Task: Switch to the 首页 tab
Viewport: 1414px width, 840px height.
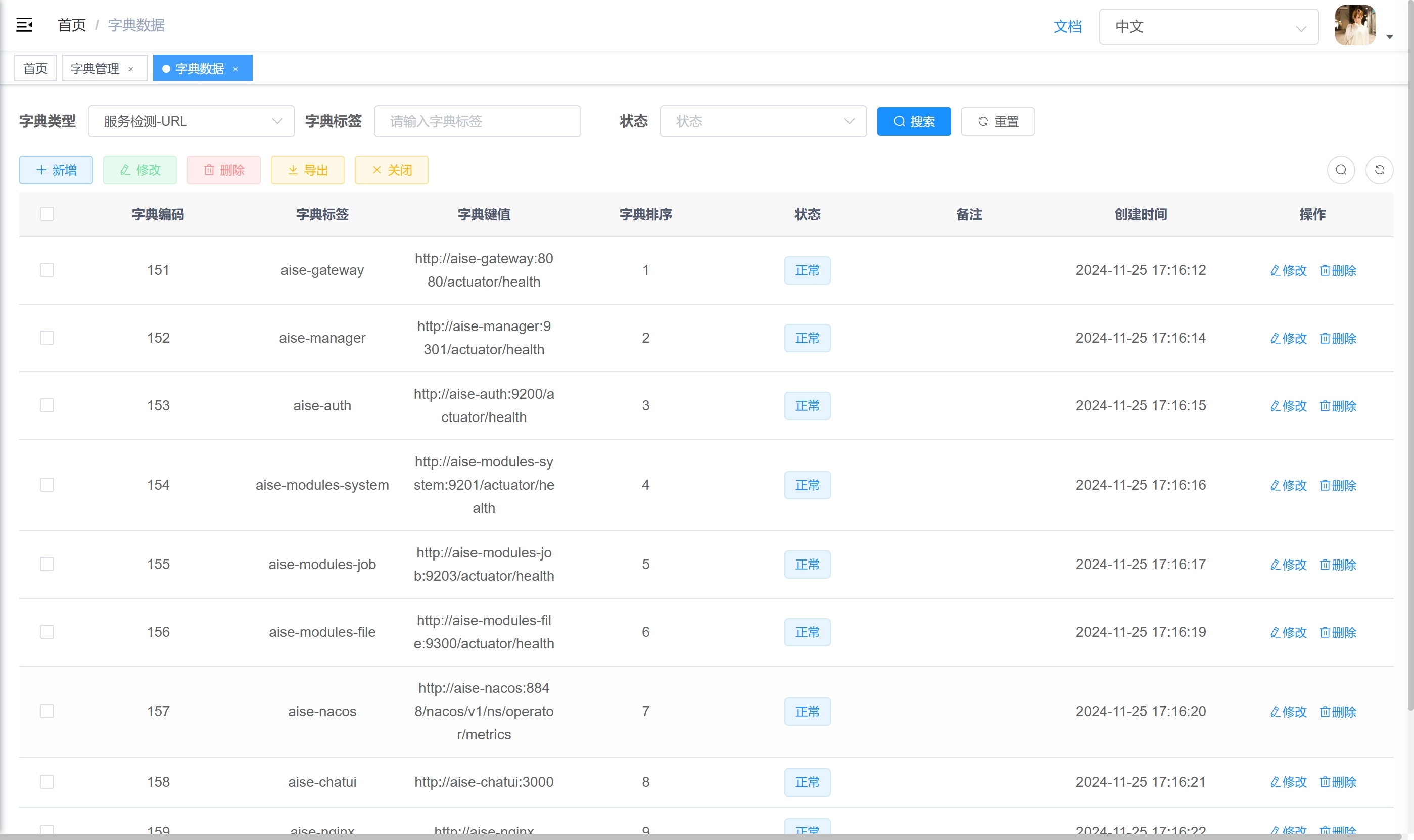Action: 35,69
